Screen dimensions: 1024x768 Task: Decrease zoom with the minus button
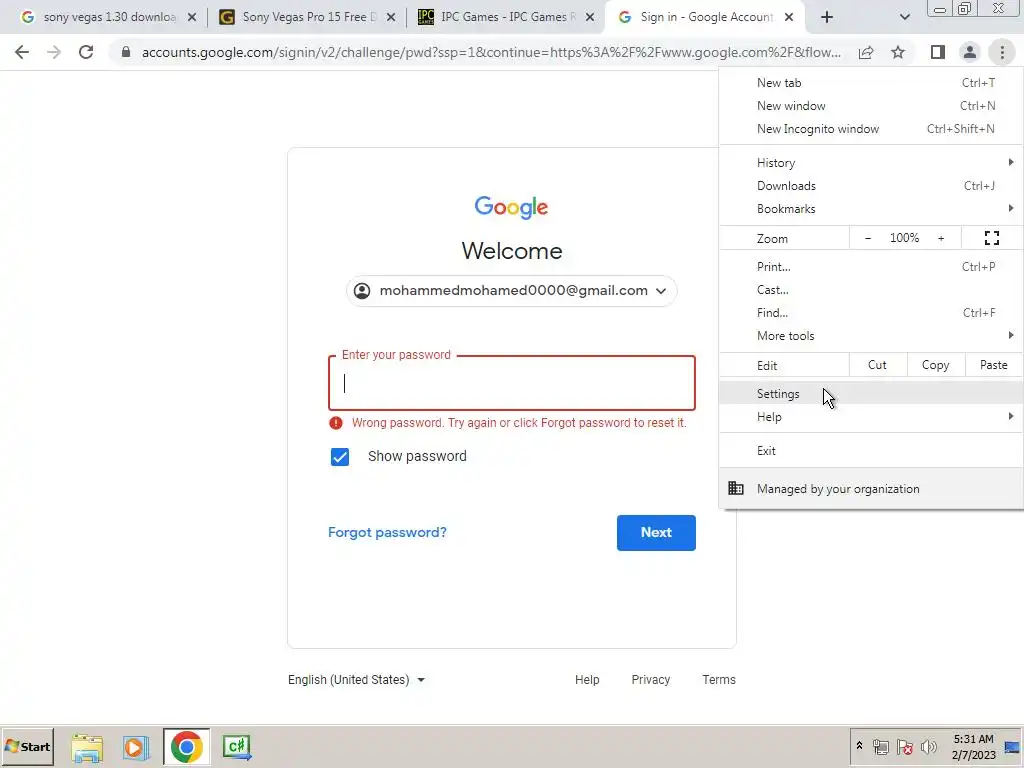click(x=868, y=238)
